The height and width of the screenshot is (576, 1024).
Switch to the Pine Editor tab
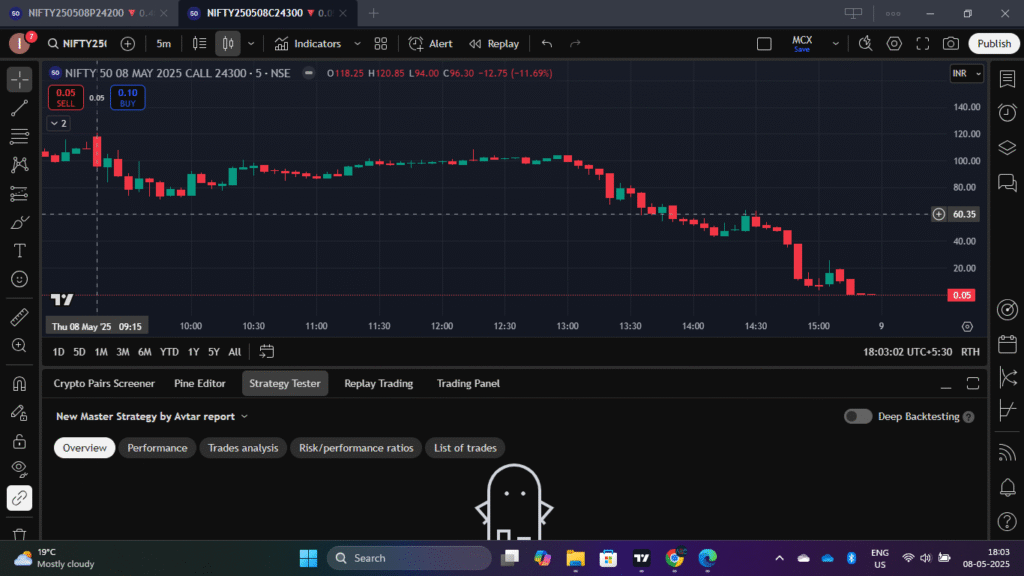coord(200,383)
